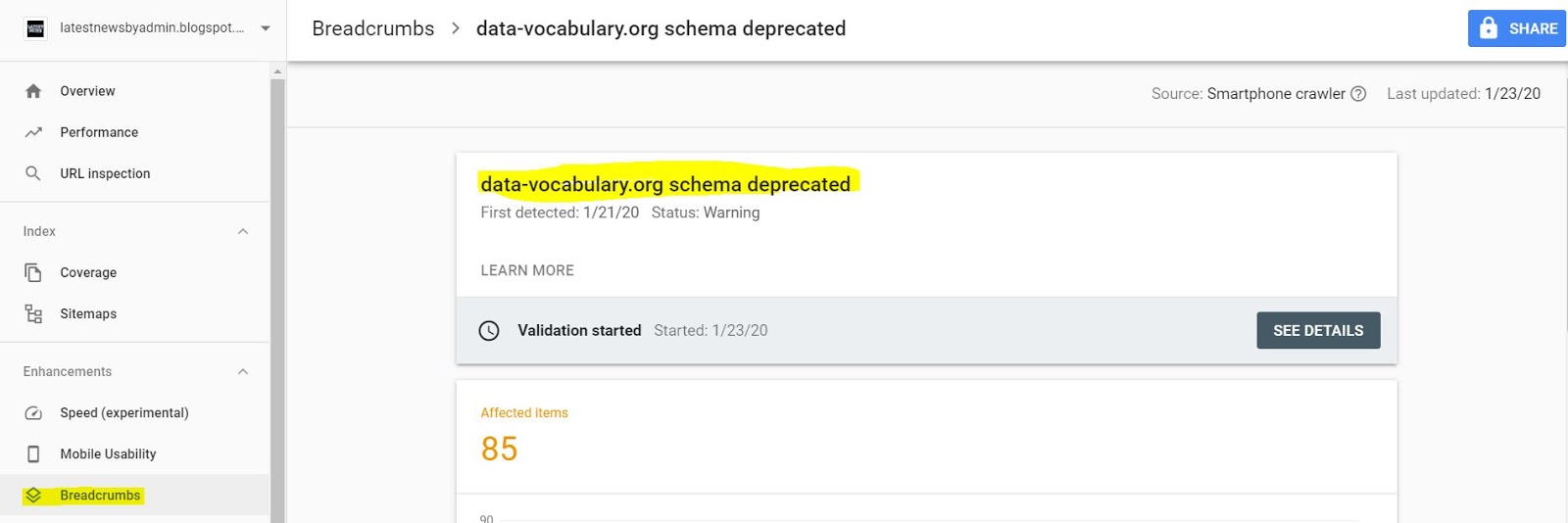1568x523 pixels.
Task: Select the Breadcrumbs layers icon
Action: [x=33, y=496]
